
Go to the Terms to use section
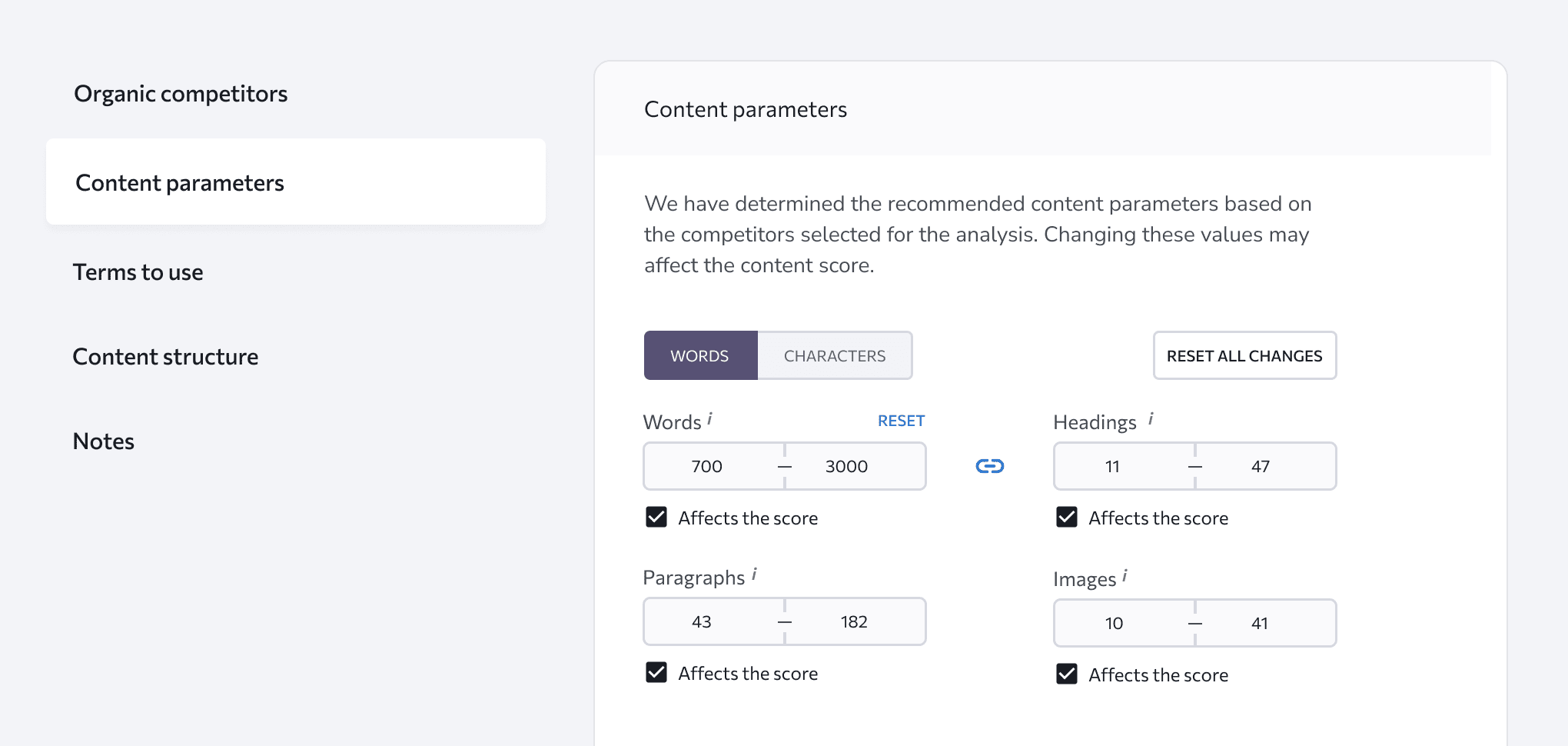point(138,272)
